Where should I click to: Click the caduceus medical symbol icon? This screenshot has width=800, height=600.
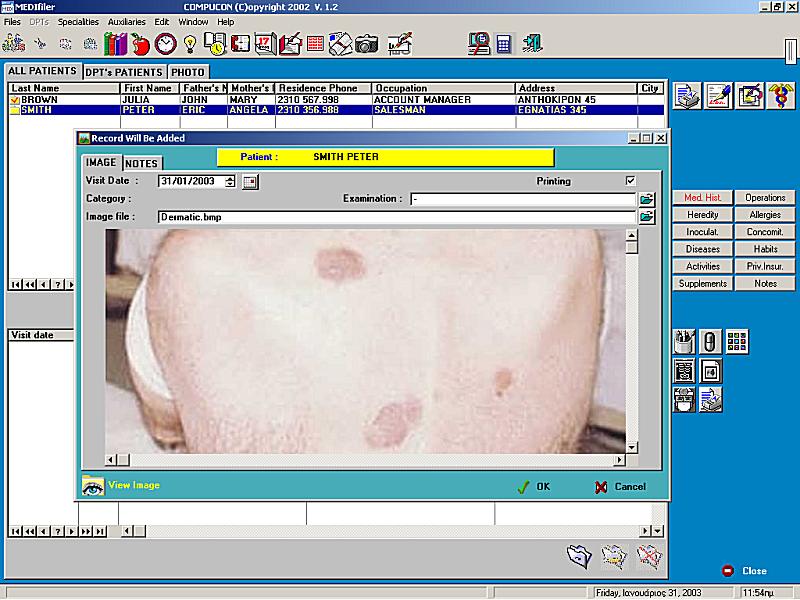point(780,95)
